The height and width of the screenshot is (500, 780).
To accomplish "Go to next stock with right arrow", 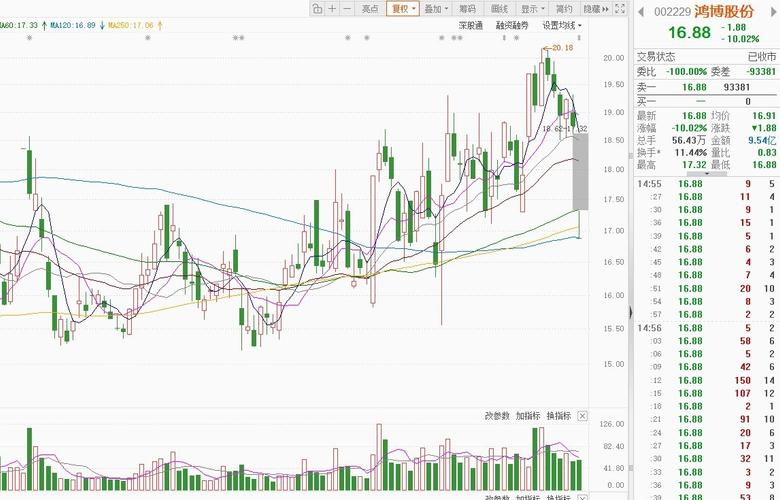I will click(774, 11).
